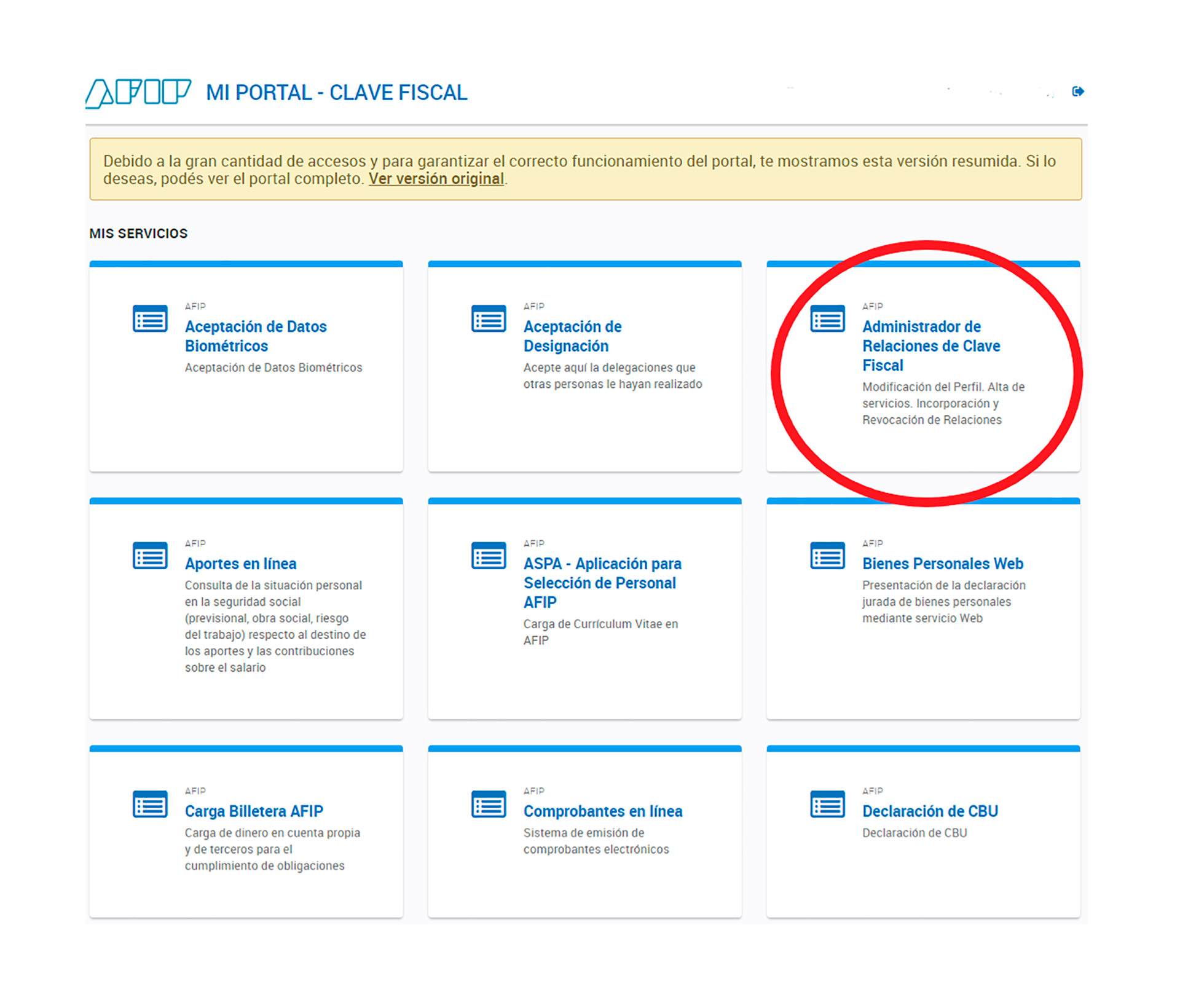The height and width of the screenshot is (1008, 1180).
Task: Open the Declaración de CBU service title
Action: click(x=930, y=811)
